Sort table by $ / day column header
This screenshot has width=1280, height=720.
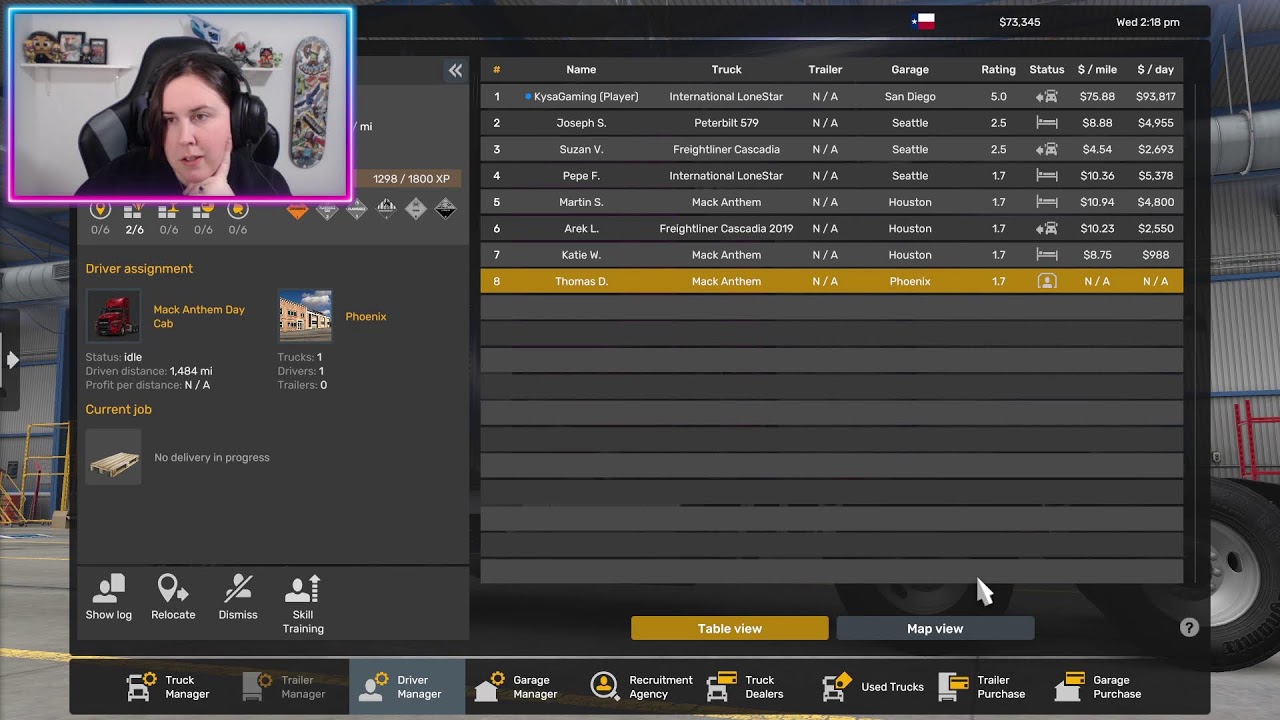pos(1155,70)
